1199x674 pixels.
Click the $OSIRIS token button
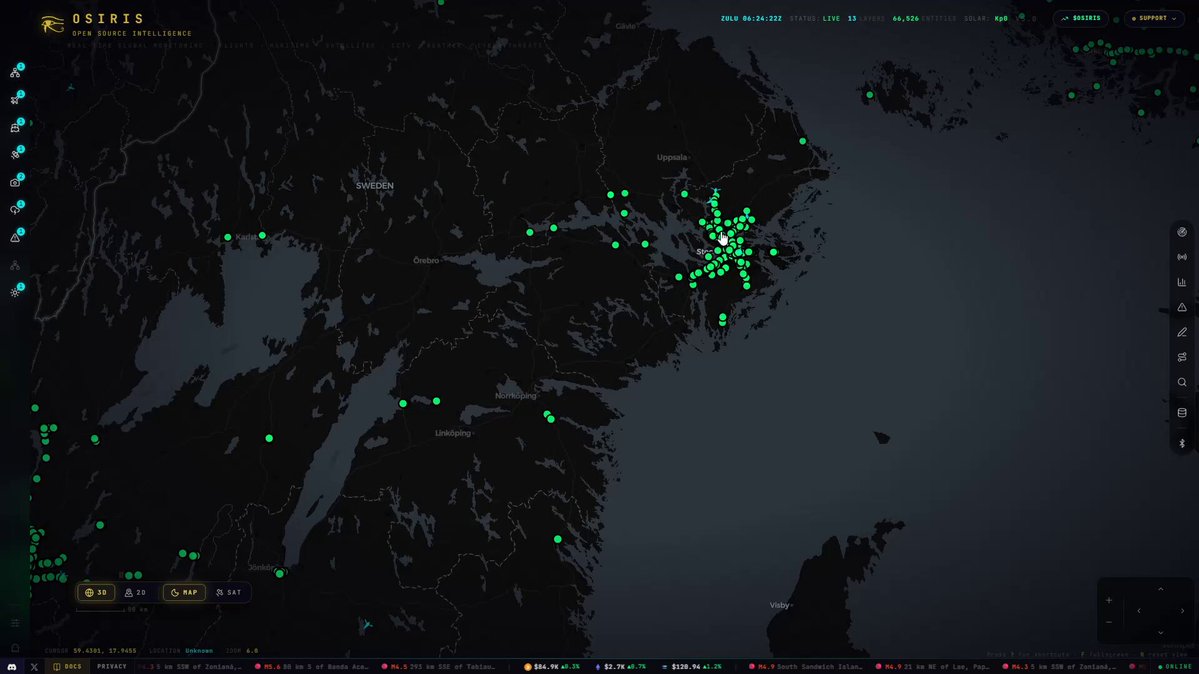pos(1081,18)
